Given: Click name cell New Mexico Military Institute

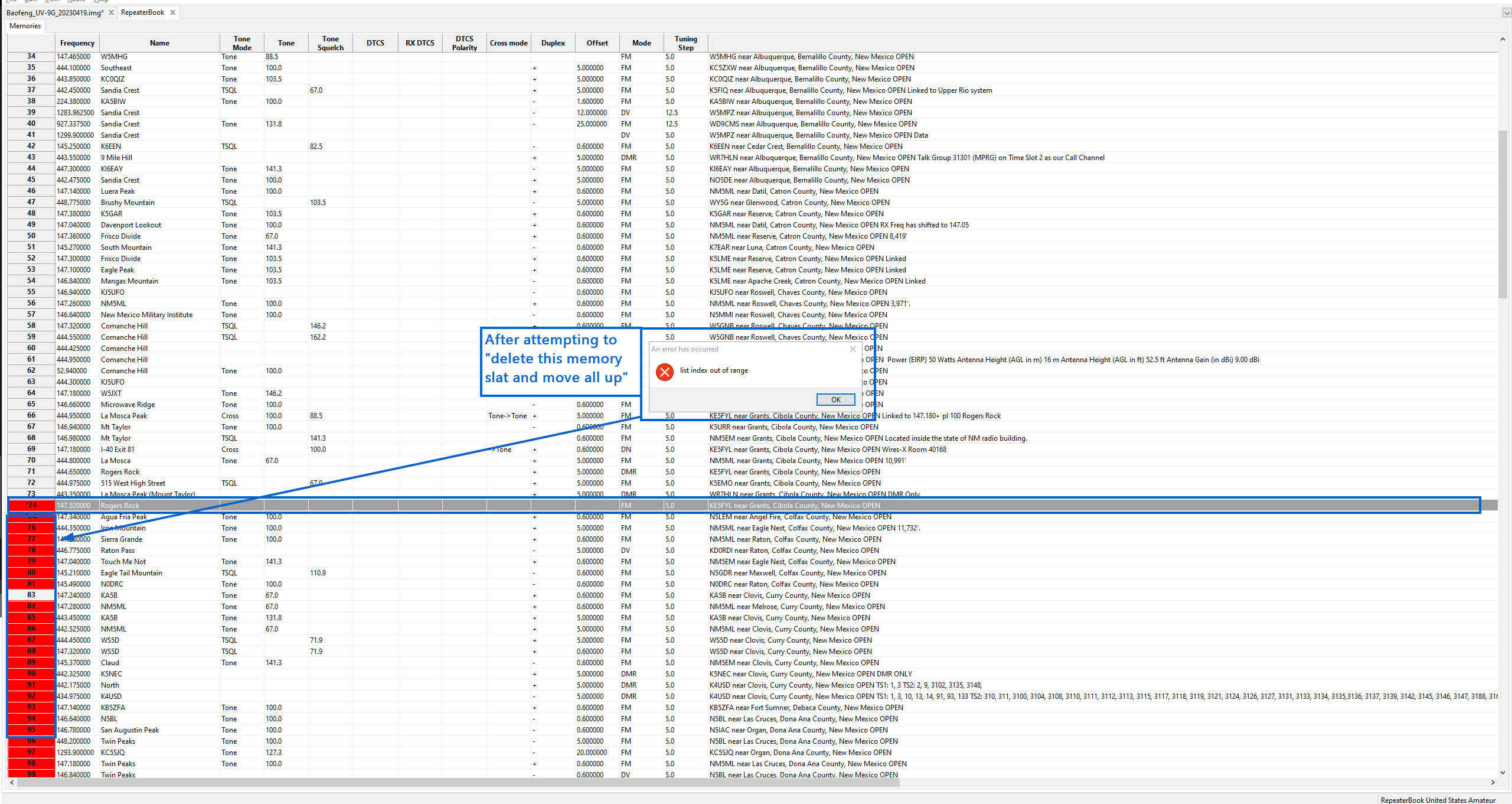Looking at the screenshot, I should [x=159, y=315].
